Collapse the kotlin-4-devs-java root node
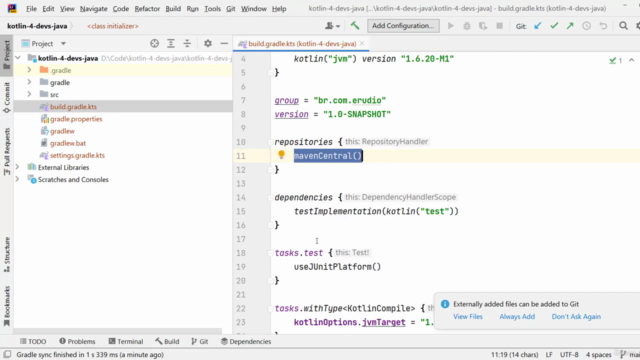 tap(18, 58)
